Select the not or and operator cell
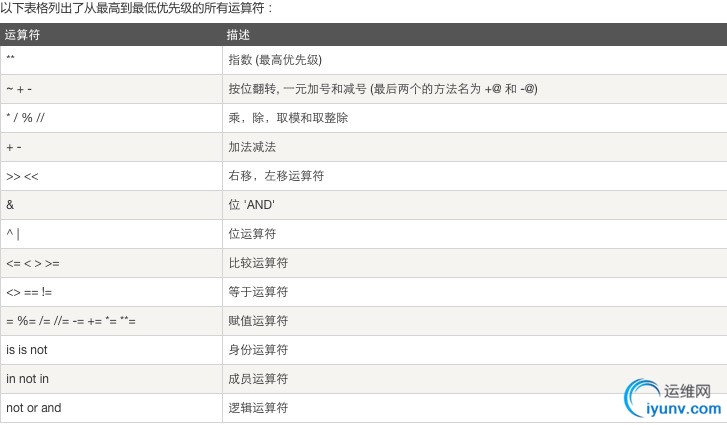Screen dimensions: 727x425 tap(33, 408)
